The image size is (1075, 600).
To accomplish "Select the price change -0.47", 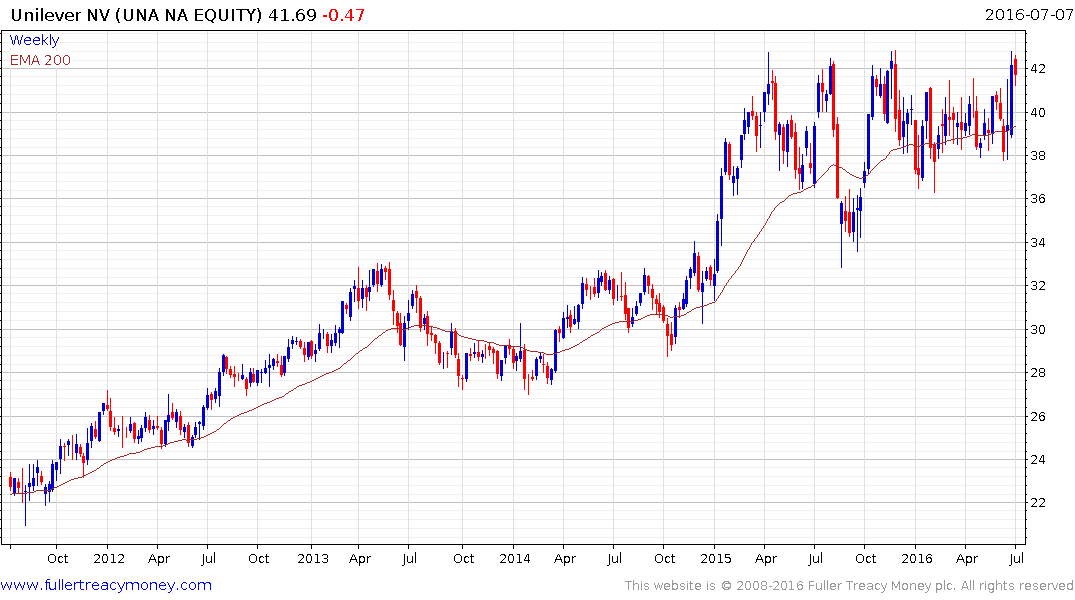I will [x=343, y=14].
